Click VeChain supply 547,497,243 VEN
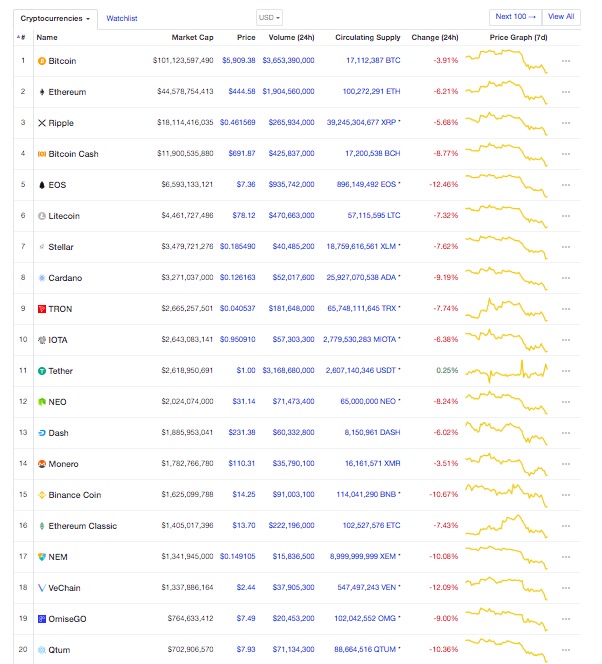 (367, 587)
